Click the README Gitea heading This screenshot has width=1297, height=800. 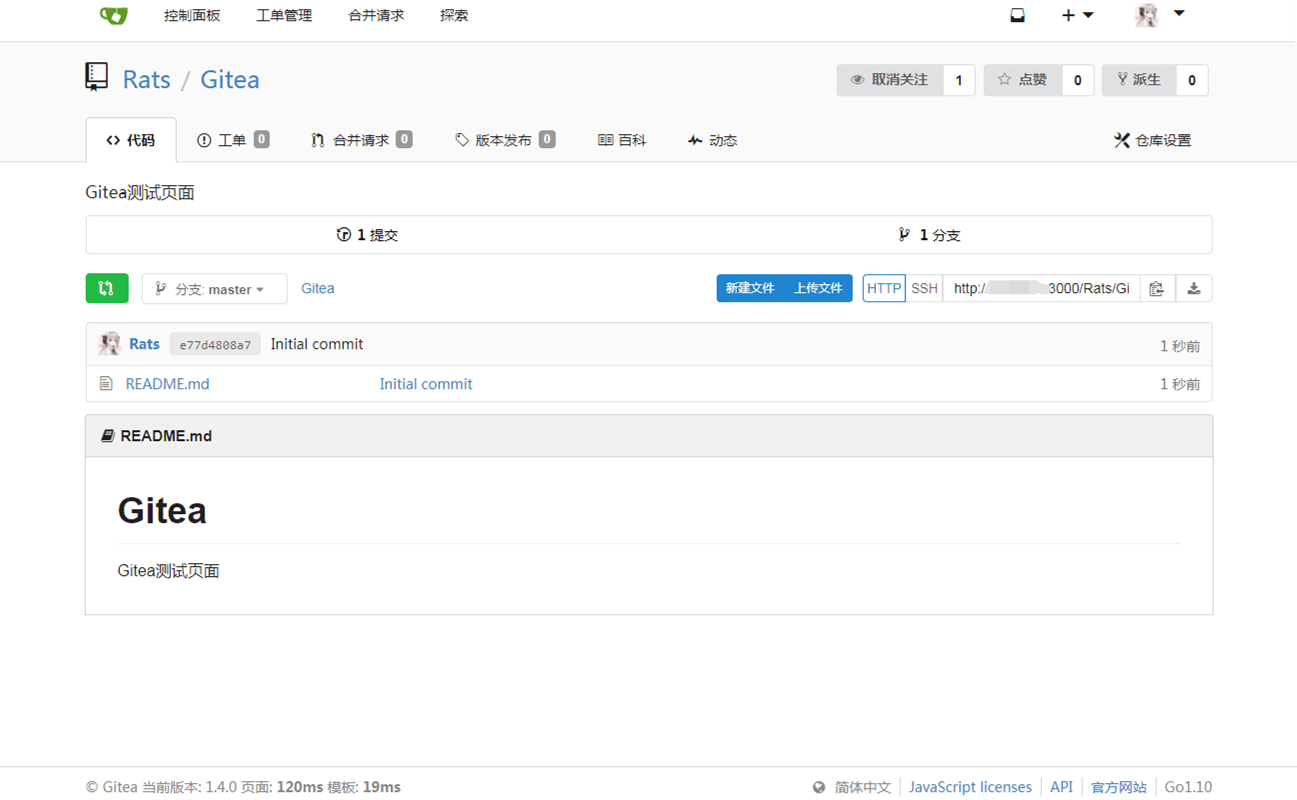[x=162, y=511]
